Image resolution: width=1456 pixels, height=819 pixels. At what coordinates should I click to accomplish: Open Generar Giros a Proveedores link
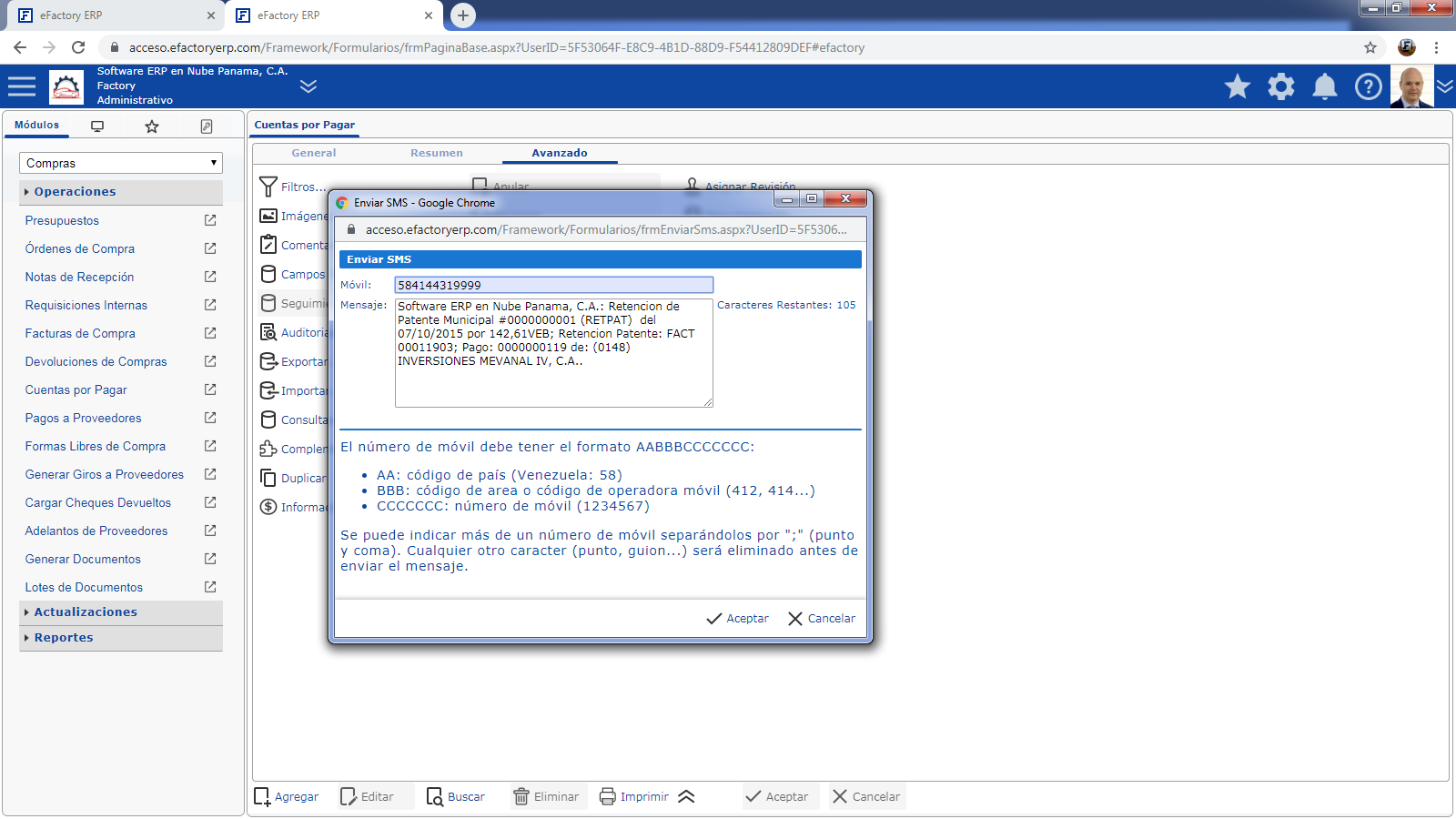(105, 475)
